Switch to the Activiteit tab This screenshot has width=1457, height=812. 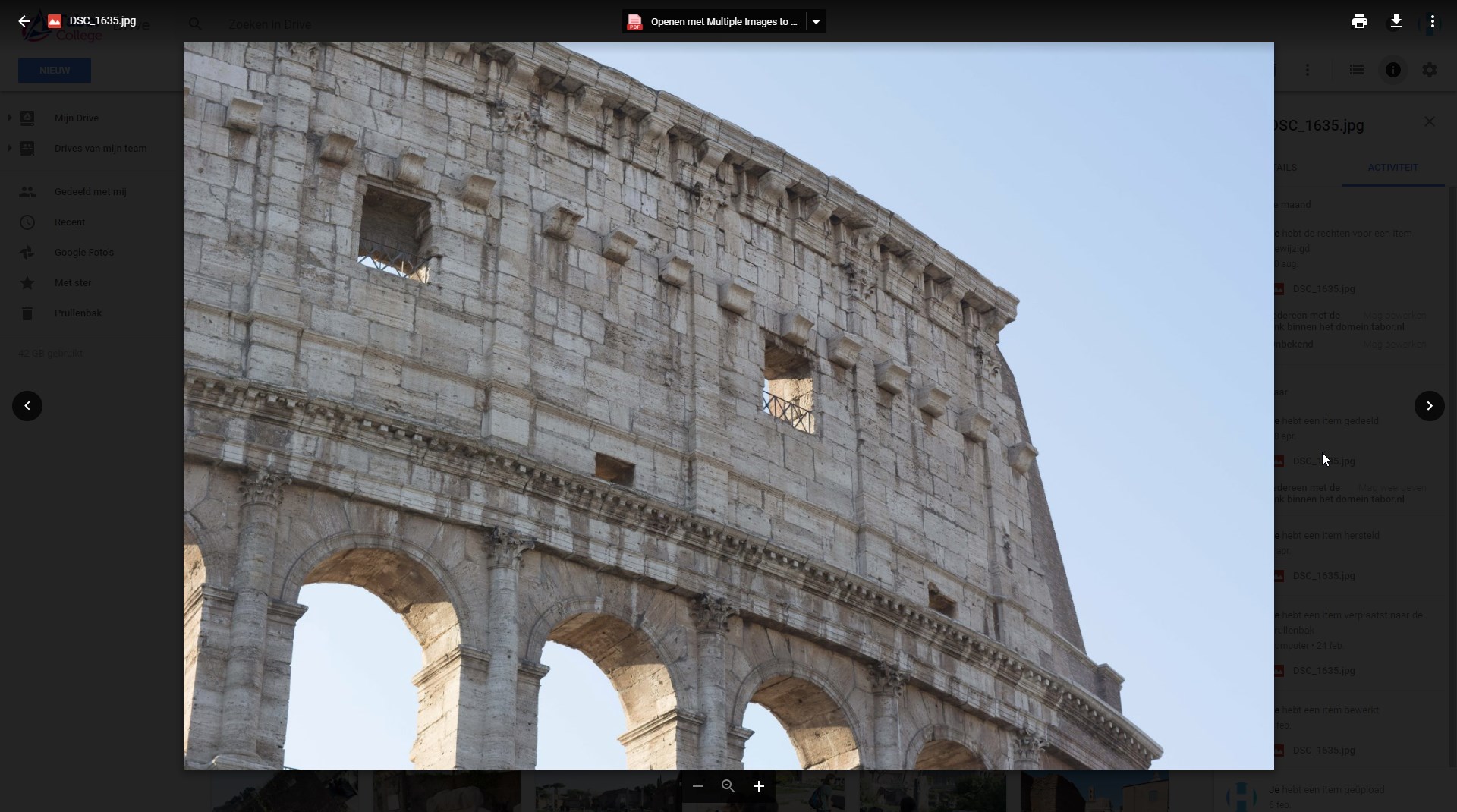[1392, 168]
